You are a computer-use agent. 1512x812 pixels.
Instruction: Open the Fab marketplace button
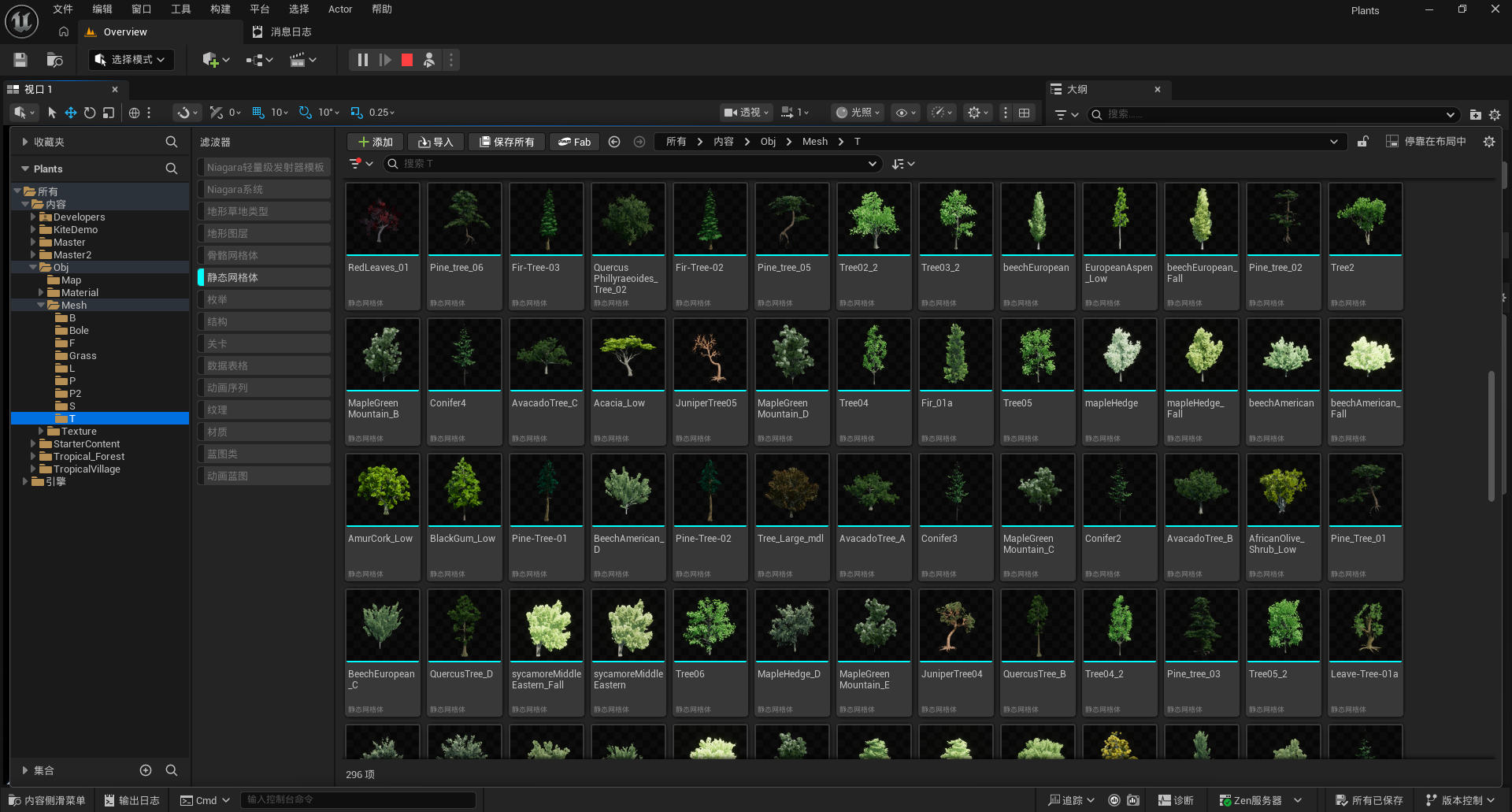(x=574, y=142)
